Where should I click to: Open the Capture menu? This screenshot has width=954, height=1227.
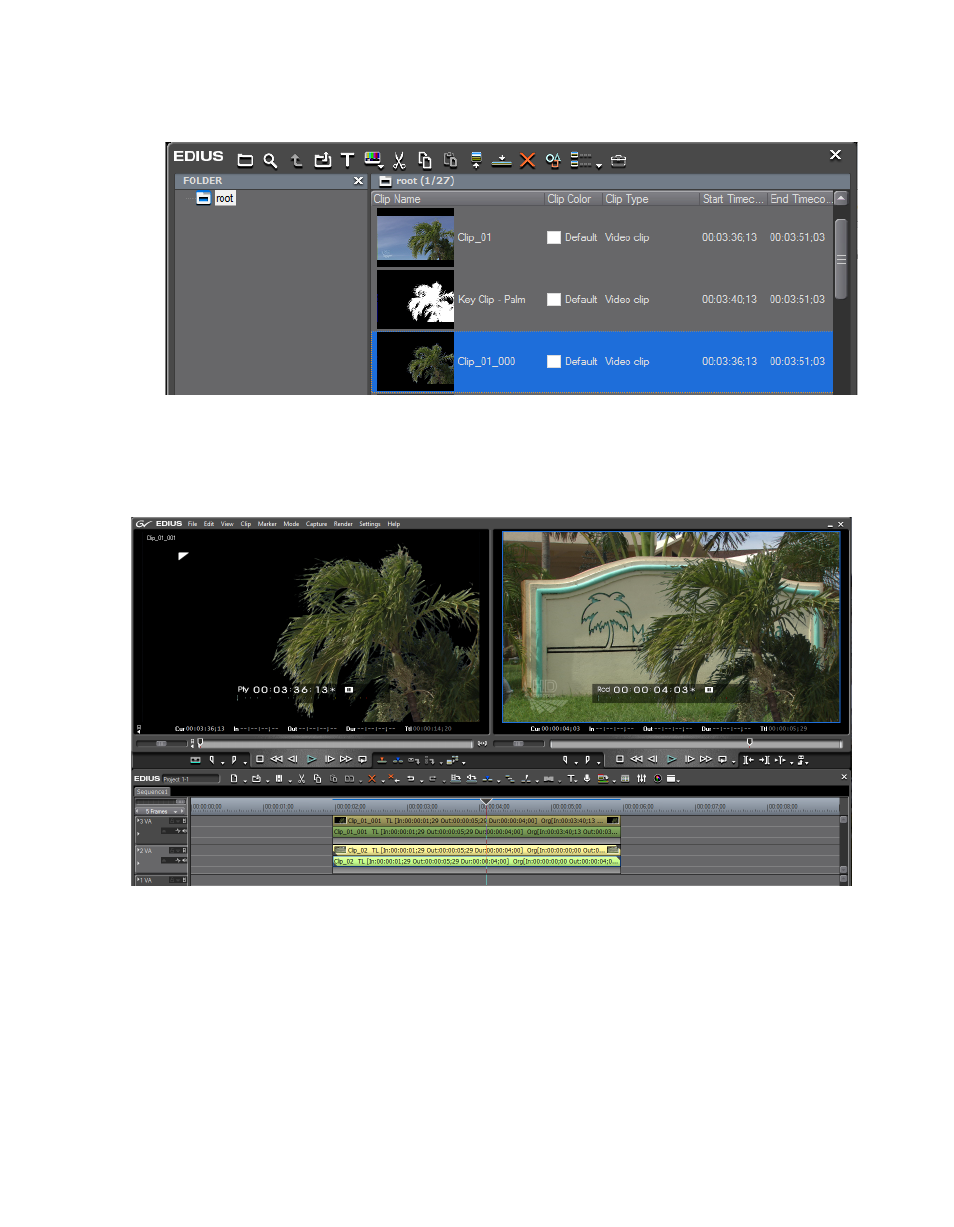(x=316, y=524)
